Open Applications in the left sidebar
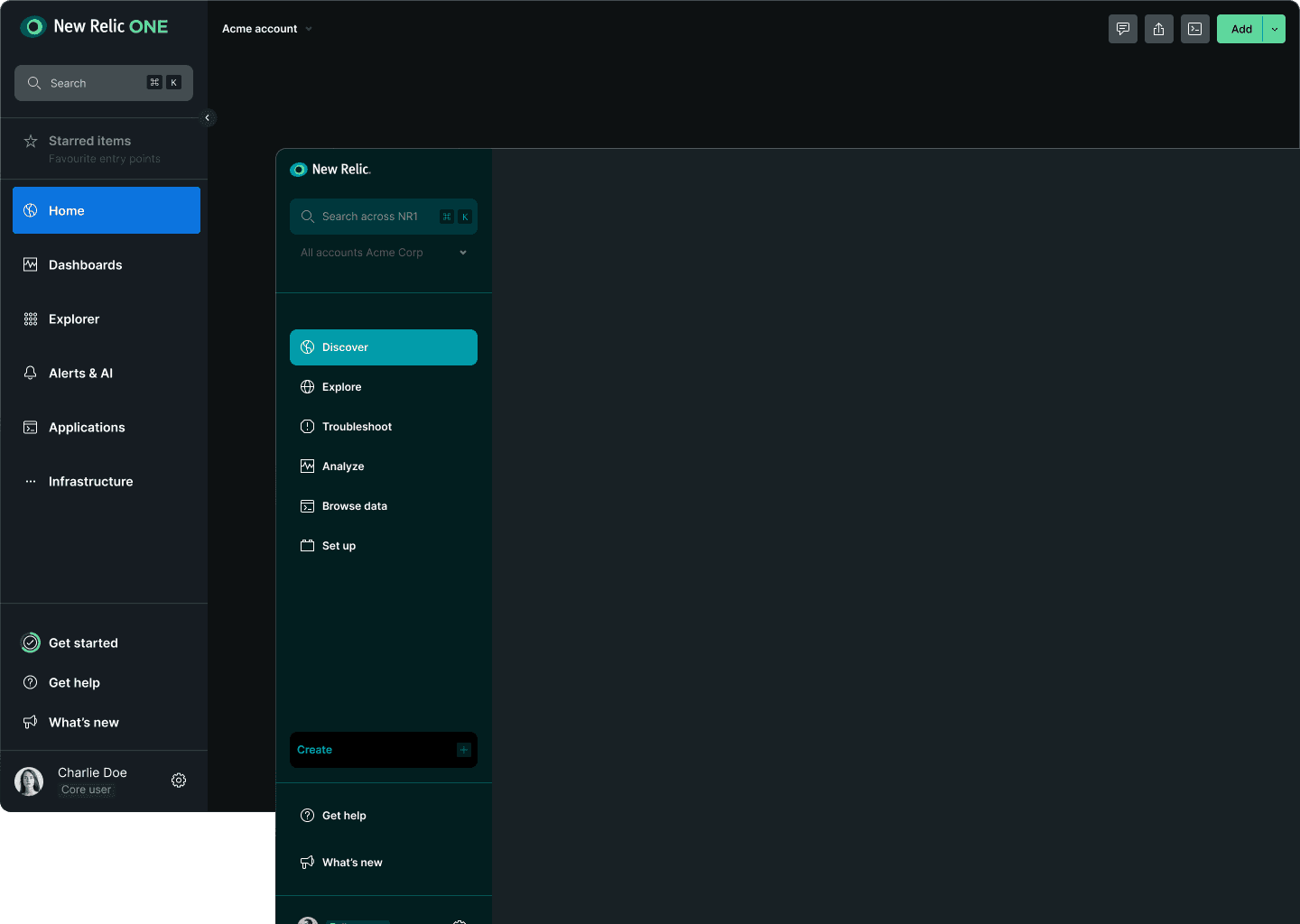 pos(107,427)
